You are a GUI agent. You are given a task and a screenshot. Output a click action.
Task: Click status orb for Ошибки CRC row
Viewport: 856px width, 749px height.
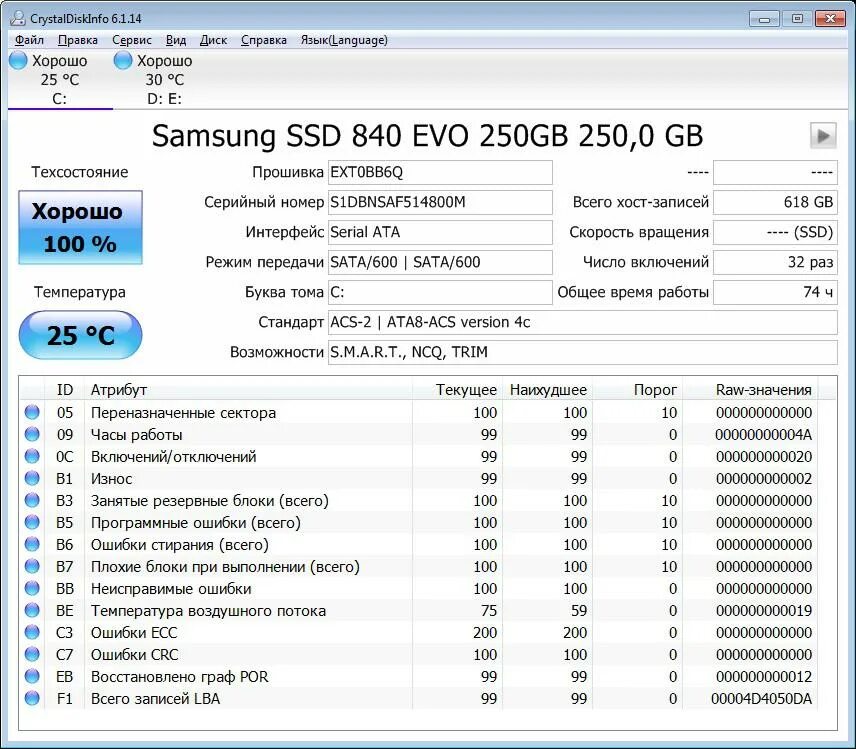click(x=32, y=654)
